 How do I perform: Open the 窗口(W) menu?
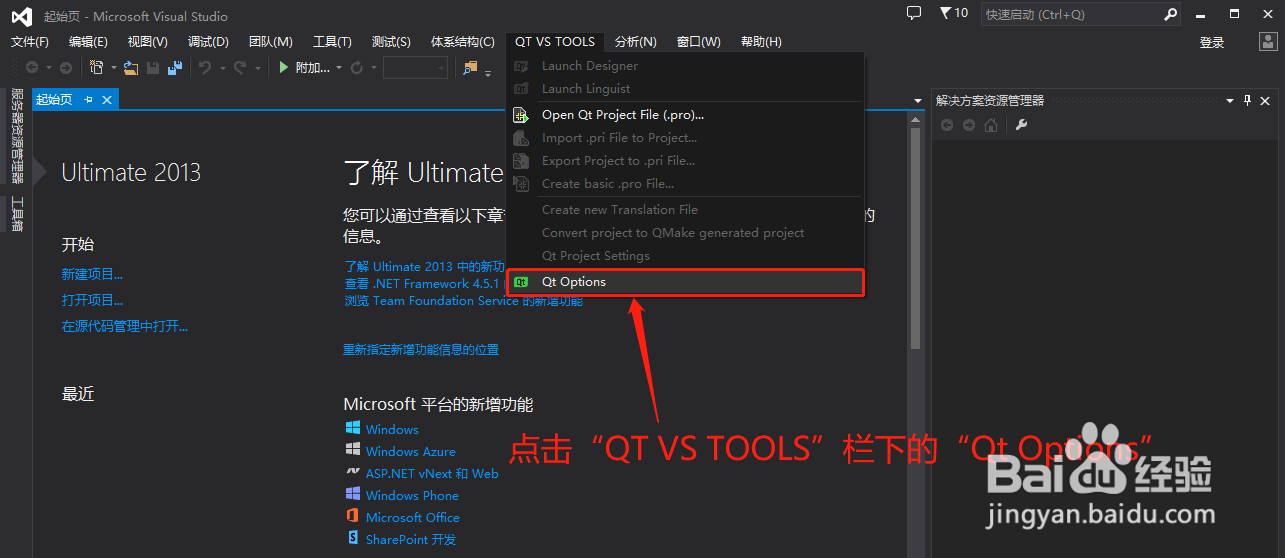tap(698, 42)
